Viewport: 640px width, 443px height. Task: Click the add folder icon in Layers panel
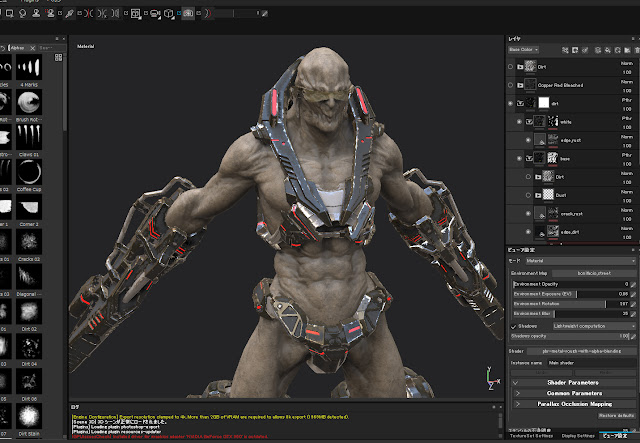coord(627,50)
